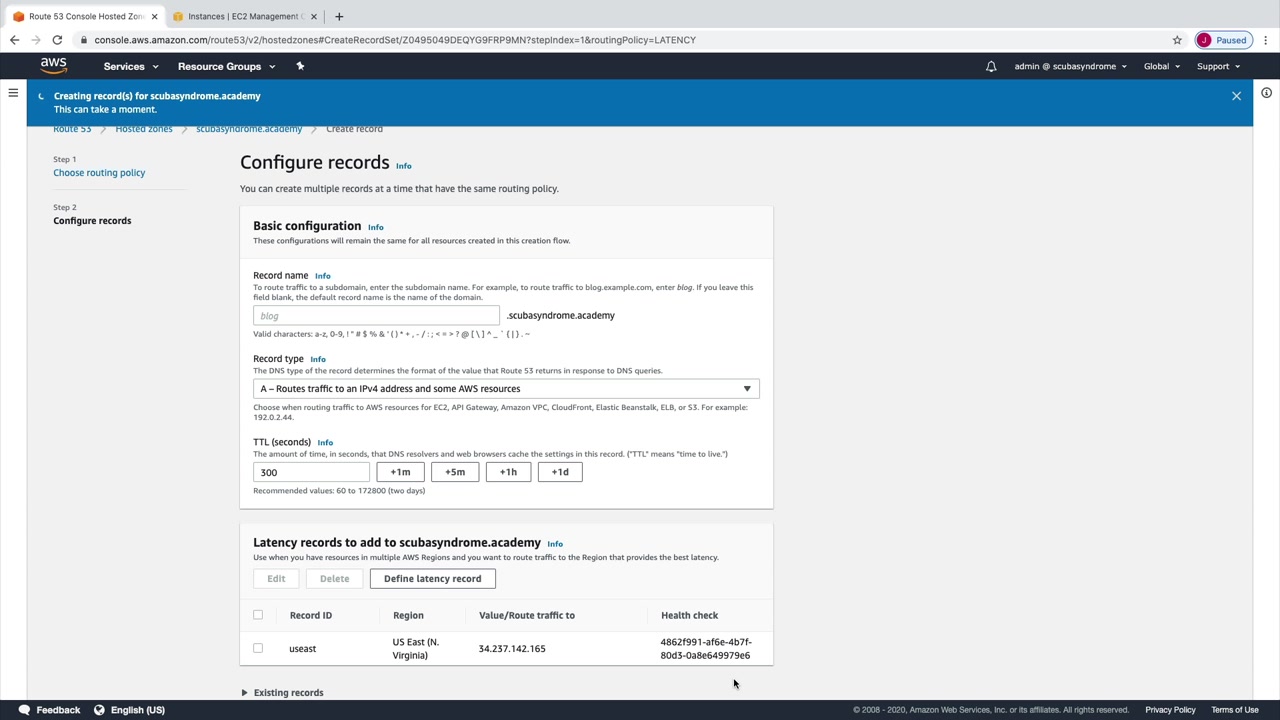Go to Step 1 Choose routing policy
1280x720 pixels.
pyautogui.click(x=99, y=173)
